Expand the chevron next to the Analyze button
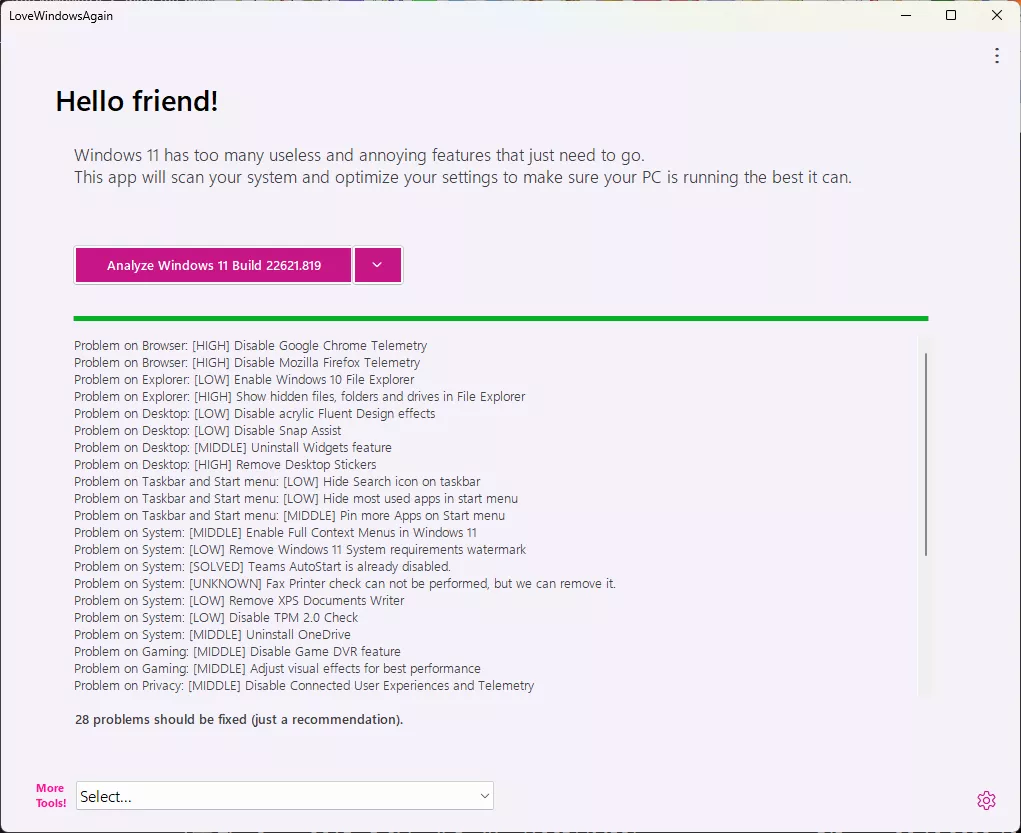The height and width of the screenshot is (833, 1021). (377, 266)
